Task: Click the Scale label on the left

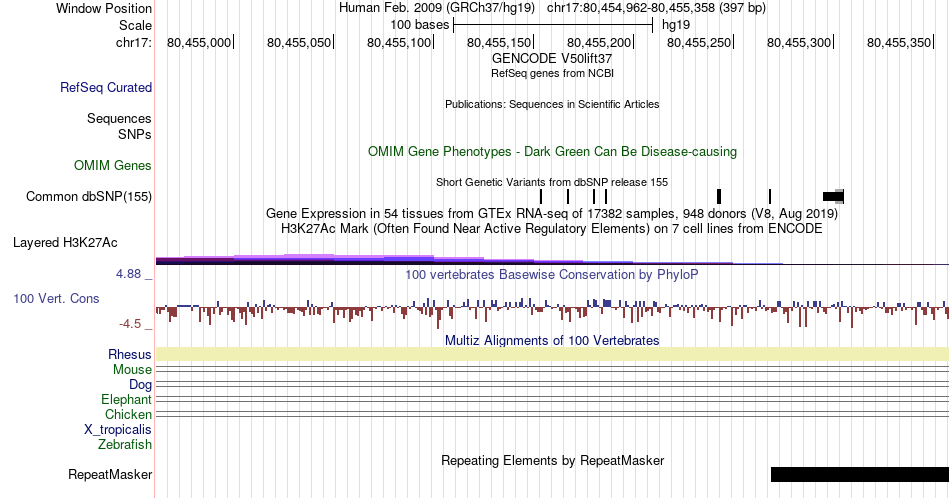Action: coord(135,25)
